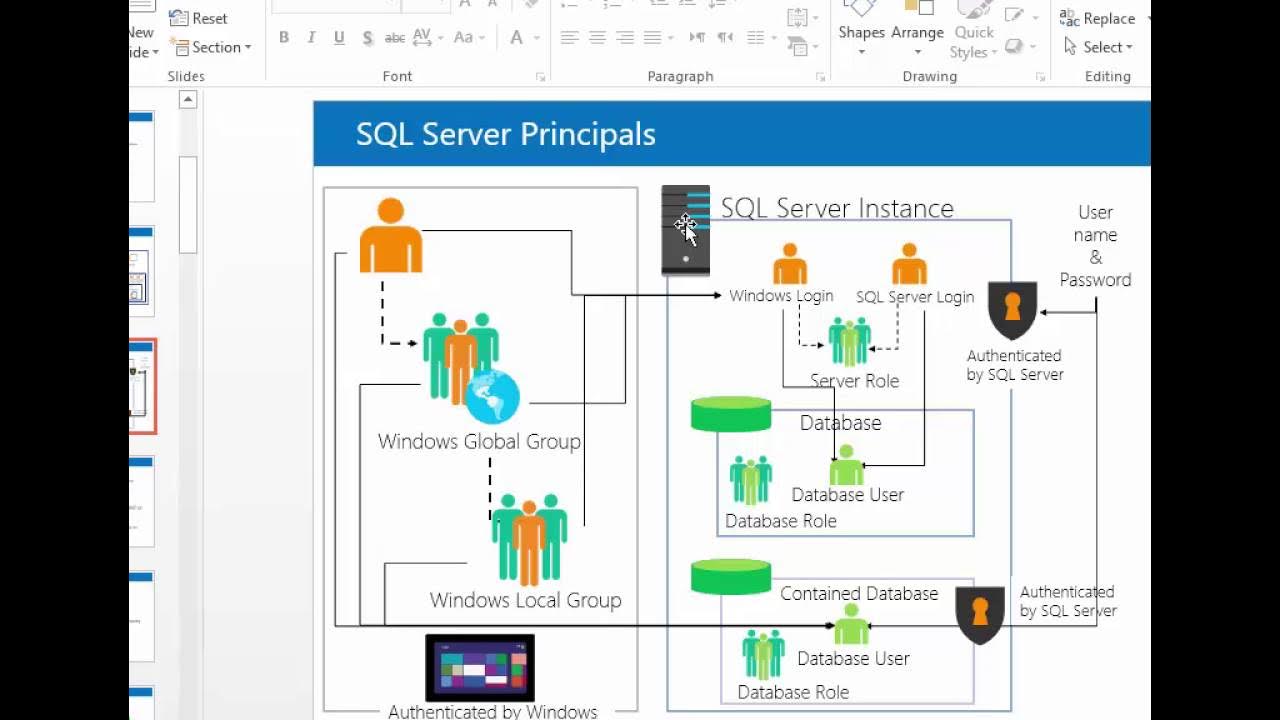Viewport: 1280px width, 720px height.
Task: Open the Font Color dropdown
Action: (523, 38)
